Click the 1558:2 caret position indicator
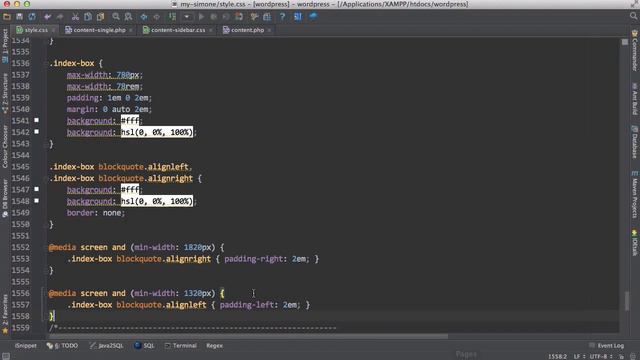Screen dimensions: 640x360 (x=557, y=357)
